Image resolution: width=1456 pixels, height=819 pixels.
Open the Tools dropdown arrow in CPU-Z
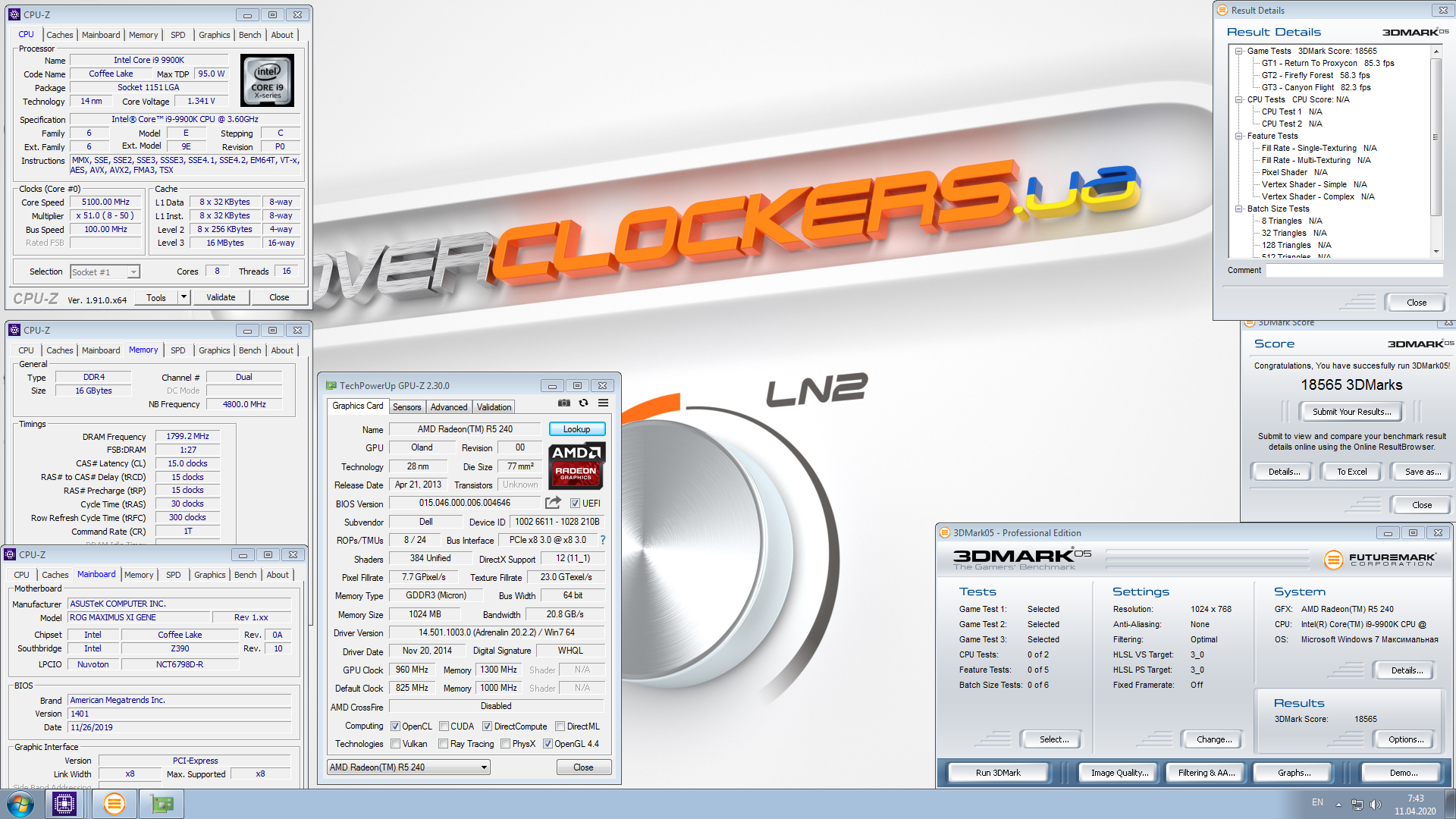[x=184, y=298]
